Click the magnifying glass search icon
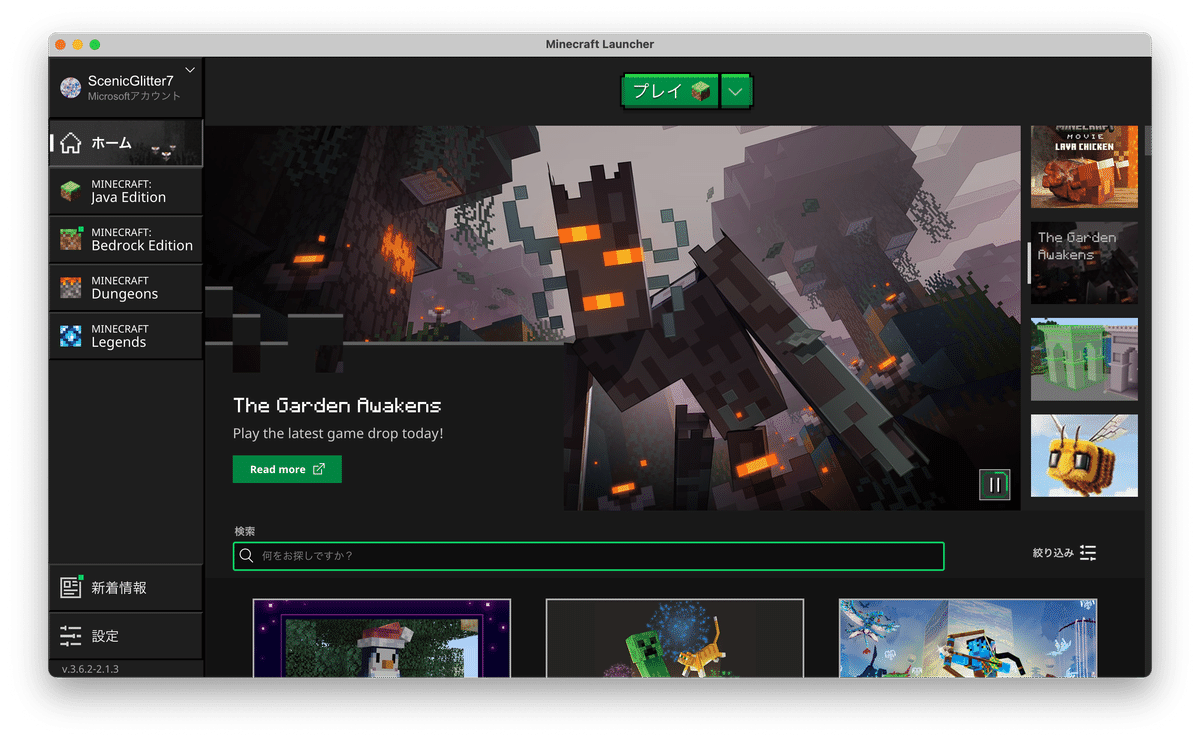1200x741 pixels. [x=247, y=556]
